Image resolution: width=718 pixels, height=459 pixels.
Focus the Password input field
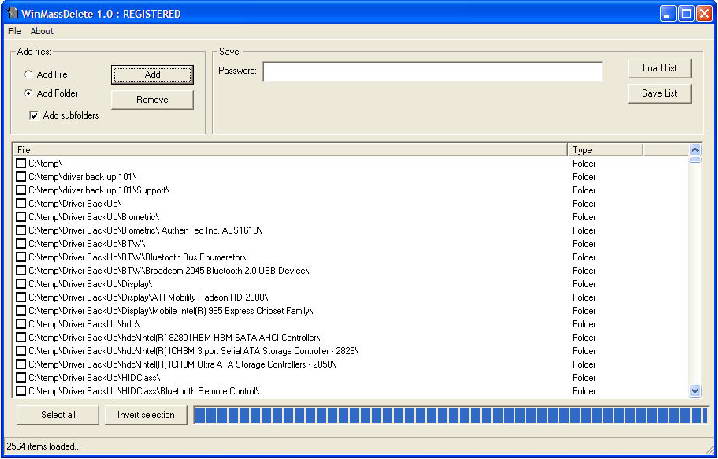pos(433,72)
